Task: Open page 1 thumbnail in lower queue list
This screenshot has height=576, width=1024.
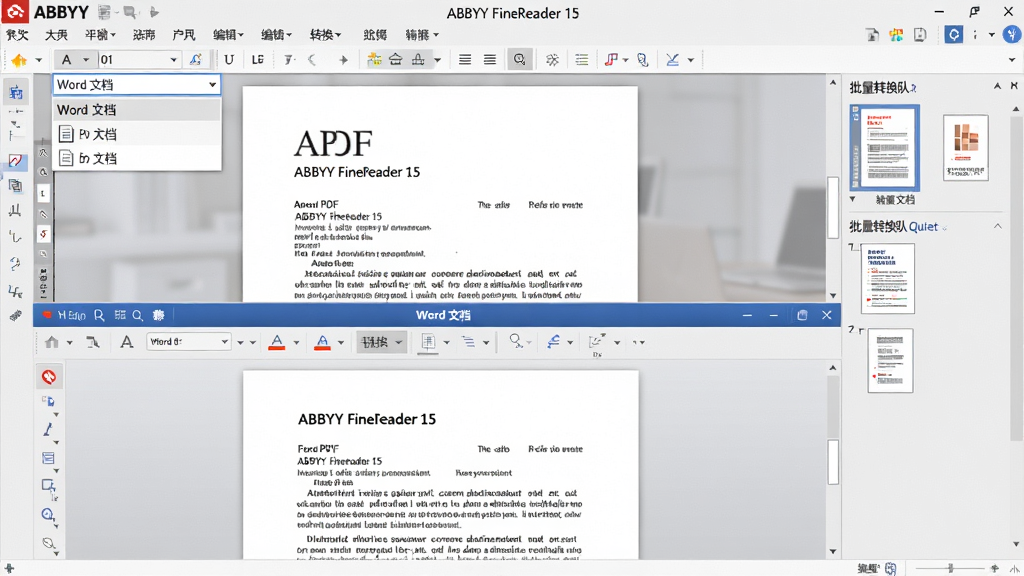Action: tap(888, 278)
